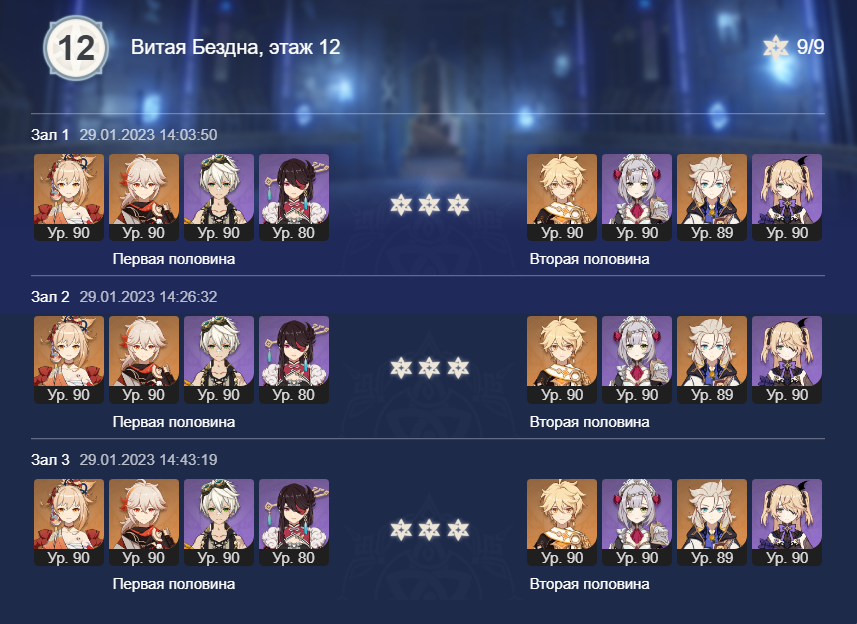Open Fischl portrait in Зал 3
The image size is (857, 624).
click(x=787, y=522)
